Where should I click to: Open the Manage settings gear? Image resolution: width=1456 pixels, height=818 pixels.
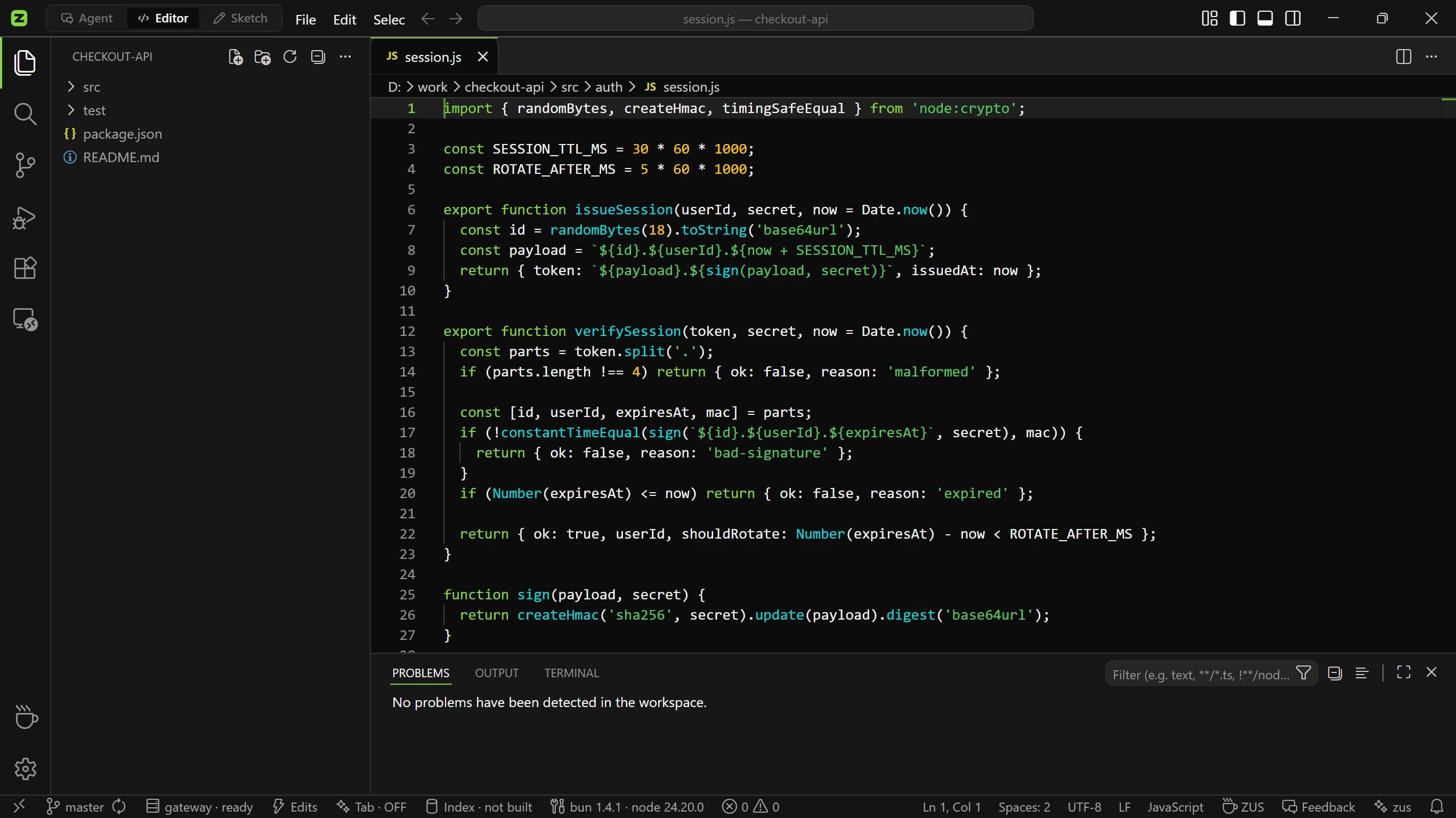coord(25,769)
